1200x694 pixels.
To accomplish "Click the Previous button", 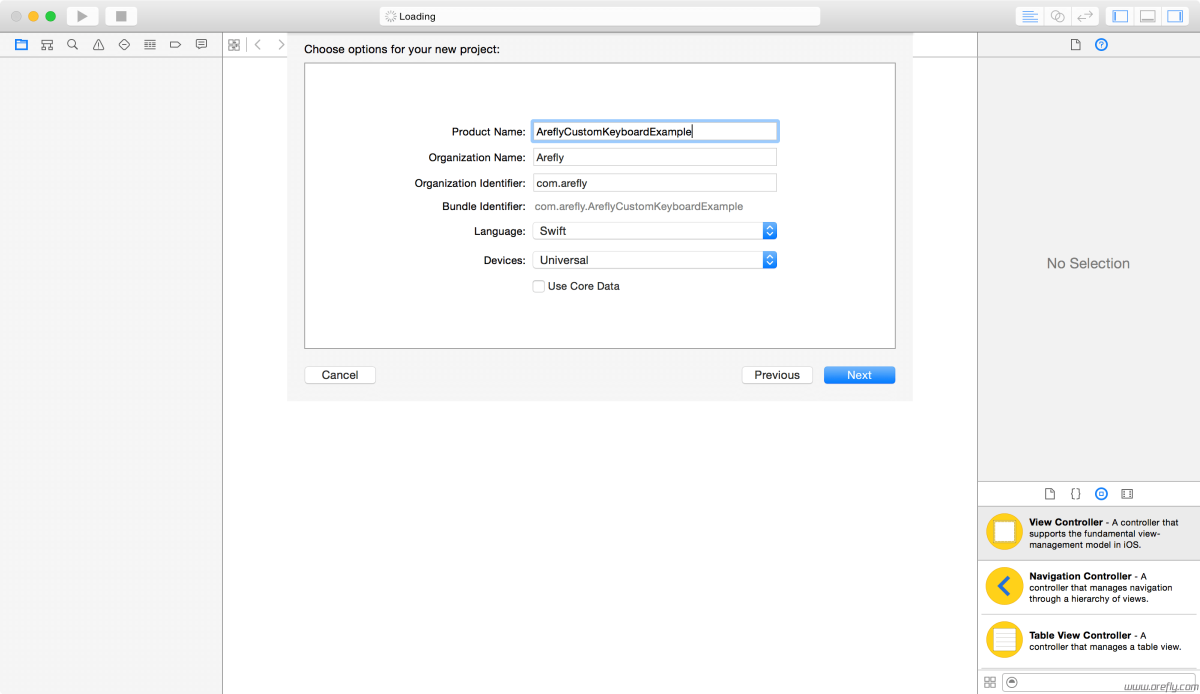I will click(777, 375).
